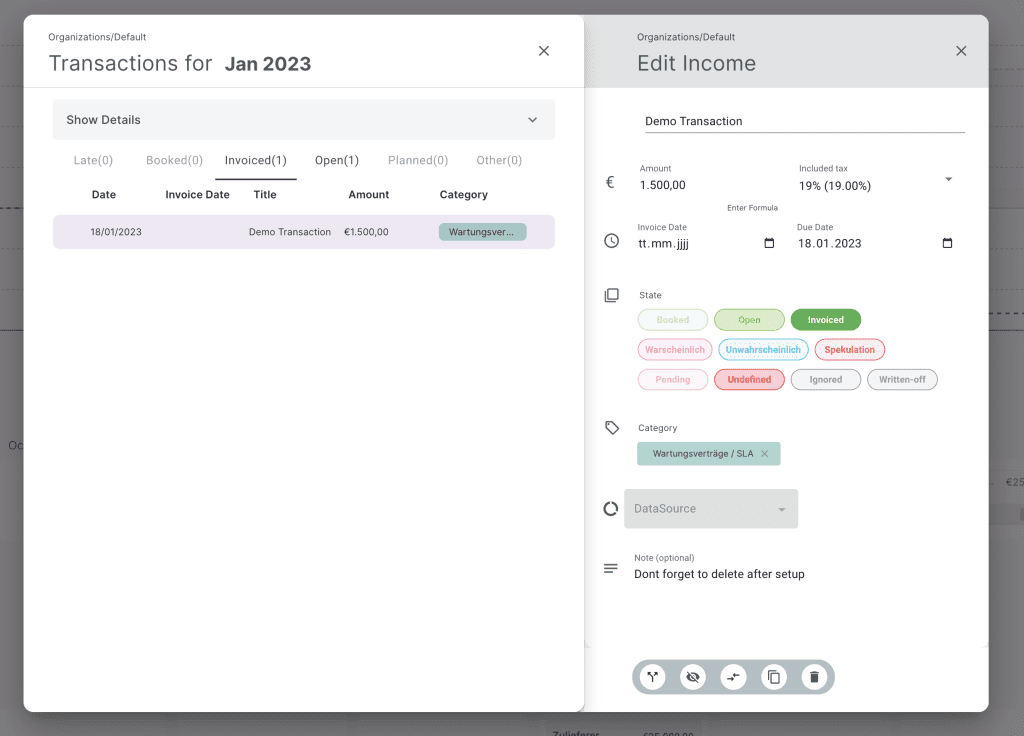The height and width of the screenshot is (736, 1024).
Task: Close the Edit Income panel
Action: [961, 51]
